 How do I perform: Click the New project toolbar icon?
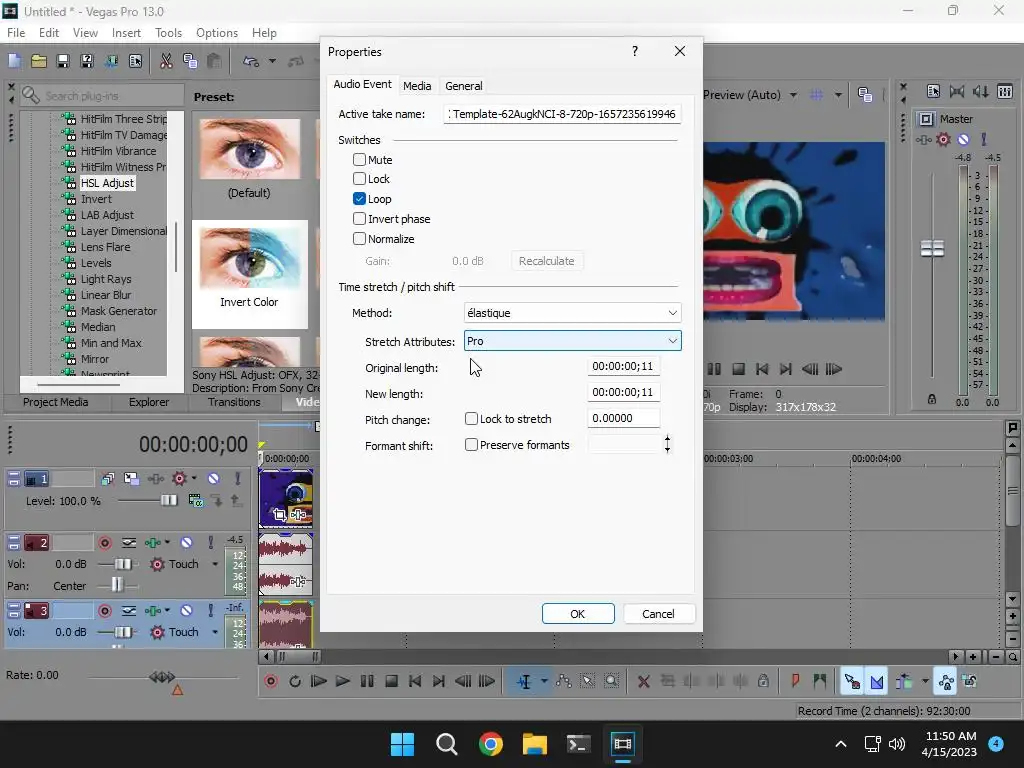(x=14, y=61)
